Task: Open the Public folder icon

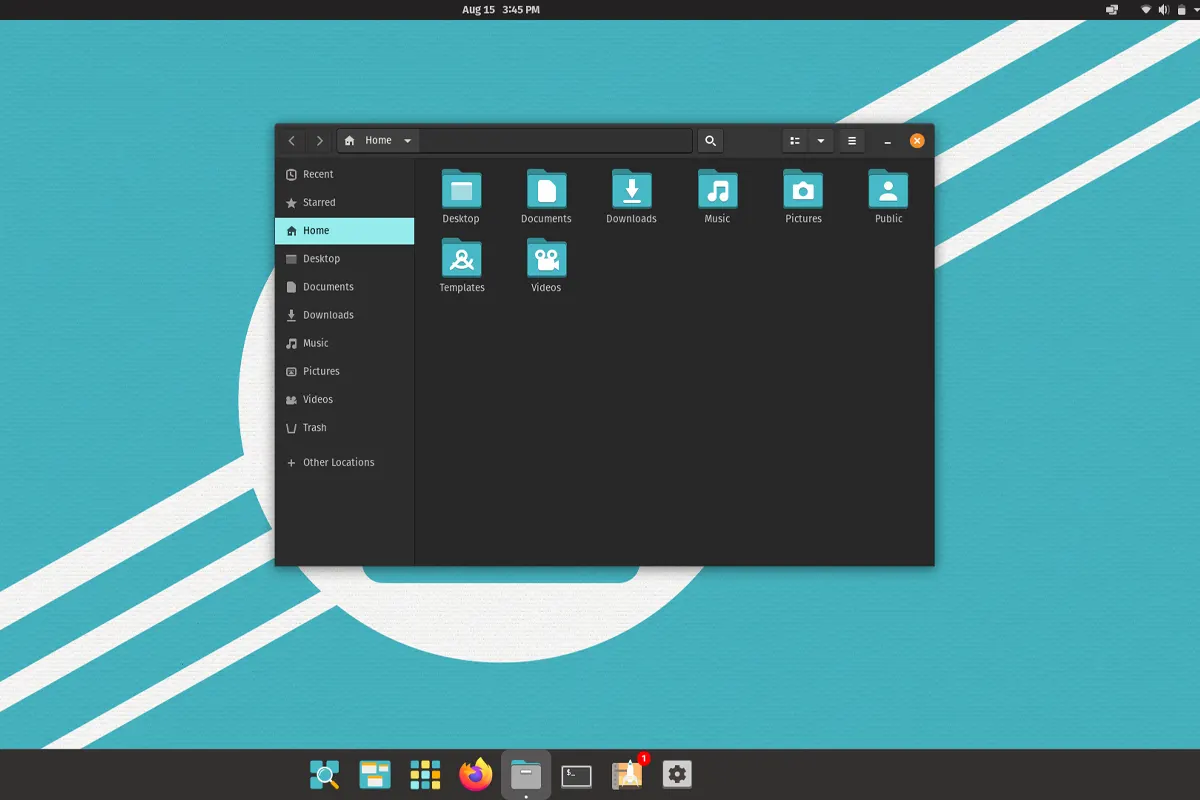Action: (888, 190)
